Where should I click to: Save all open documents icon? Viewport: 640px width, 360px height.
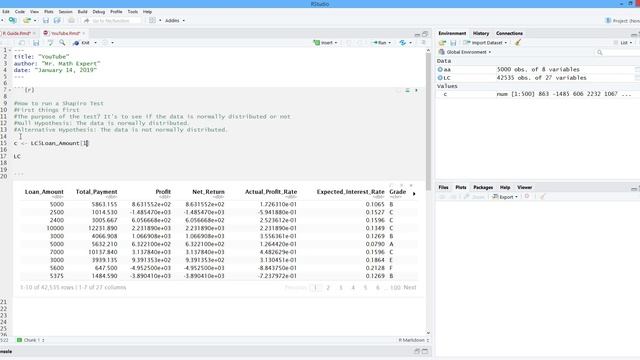[57, 20]
